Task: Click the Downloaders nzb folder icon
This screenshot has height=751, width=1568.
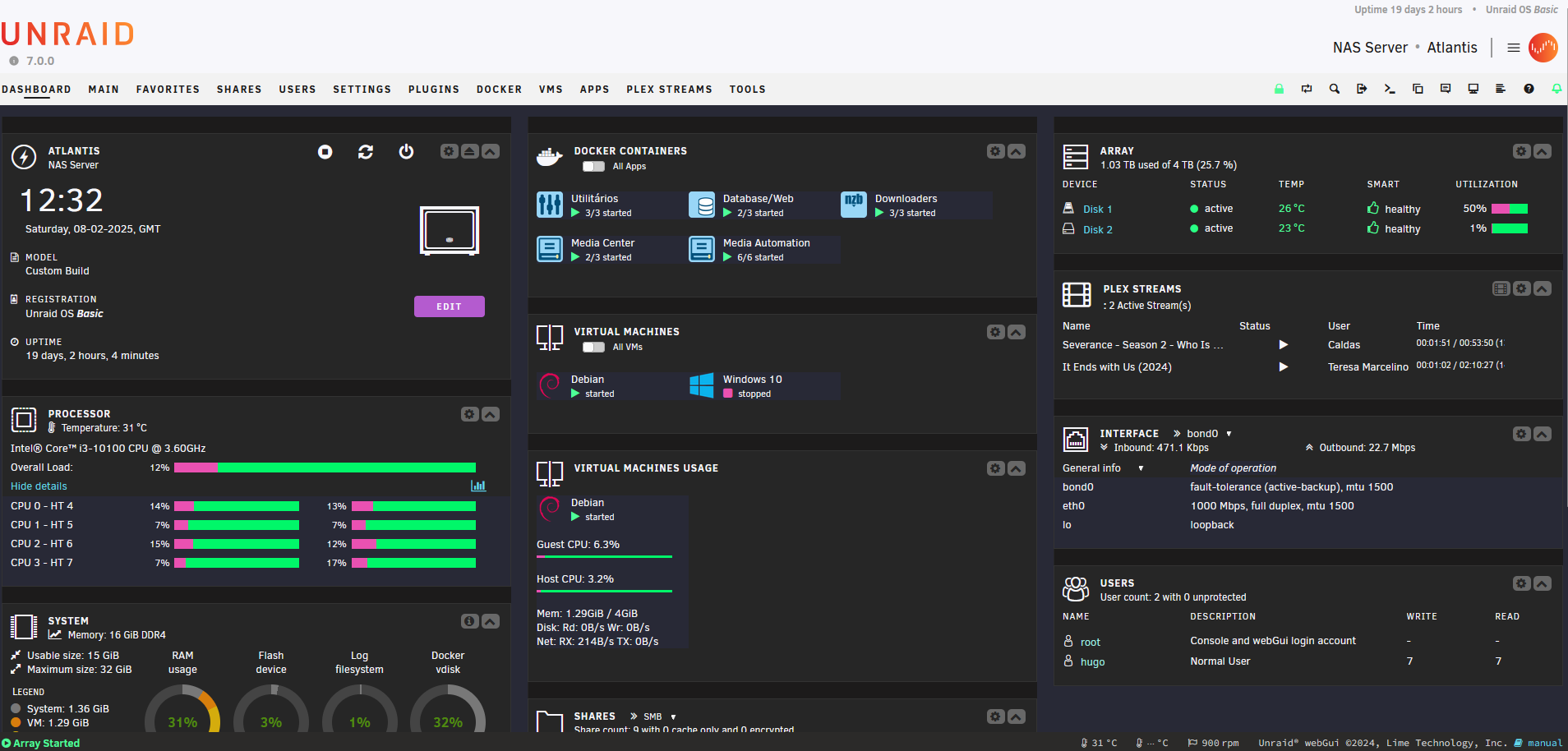Action: point(854,205)
